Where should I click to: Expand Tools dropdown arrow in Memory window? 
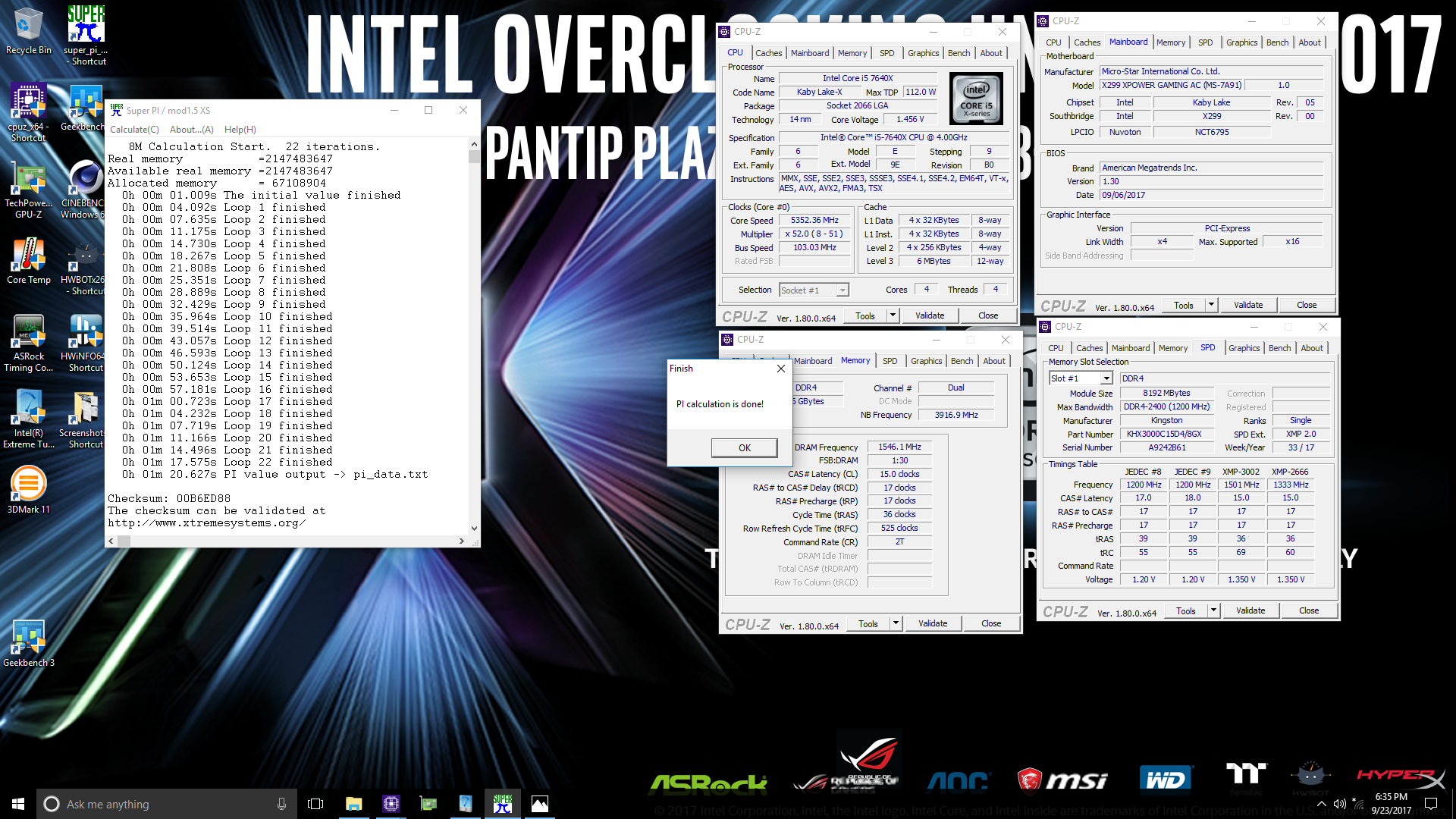896,623
